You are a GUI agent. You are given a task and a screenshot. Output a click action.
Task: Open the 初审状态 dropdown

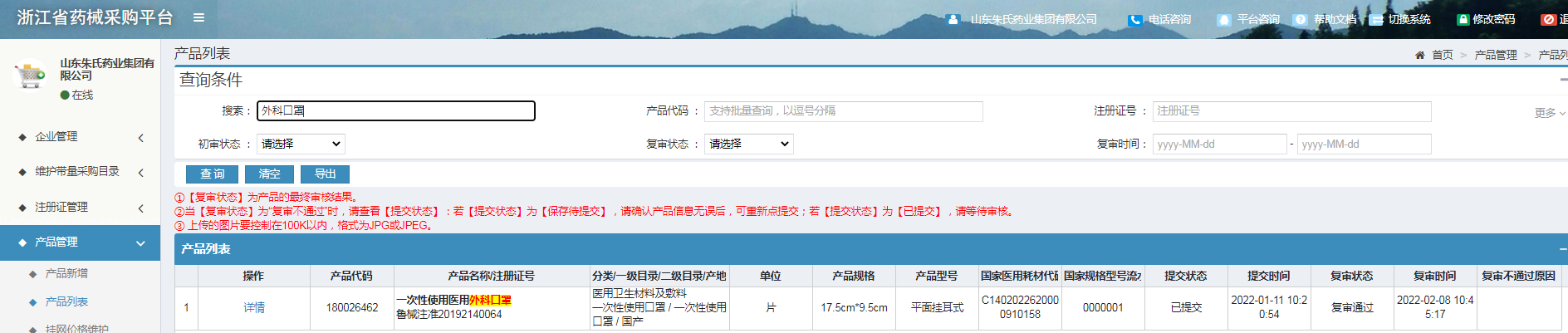[x=301, y=144]
